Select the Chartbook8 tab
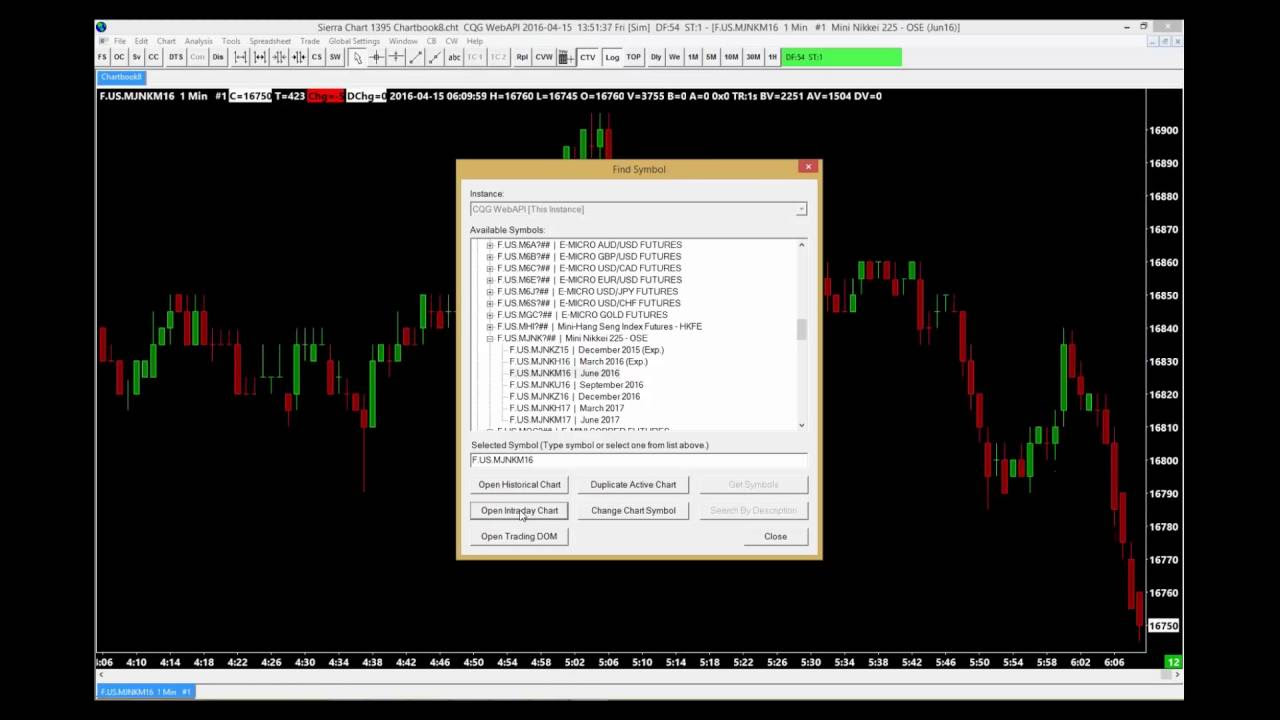The width and height of the screenshot is (1280, 720). (122, 77)
